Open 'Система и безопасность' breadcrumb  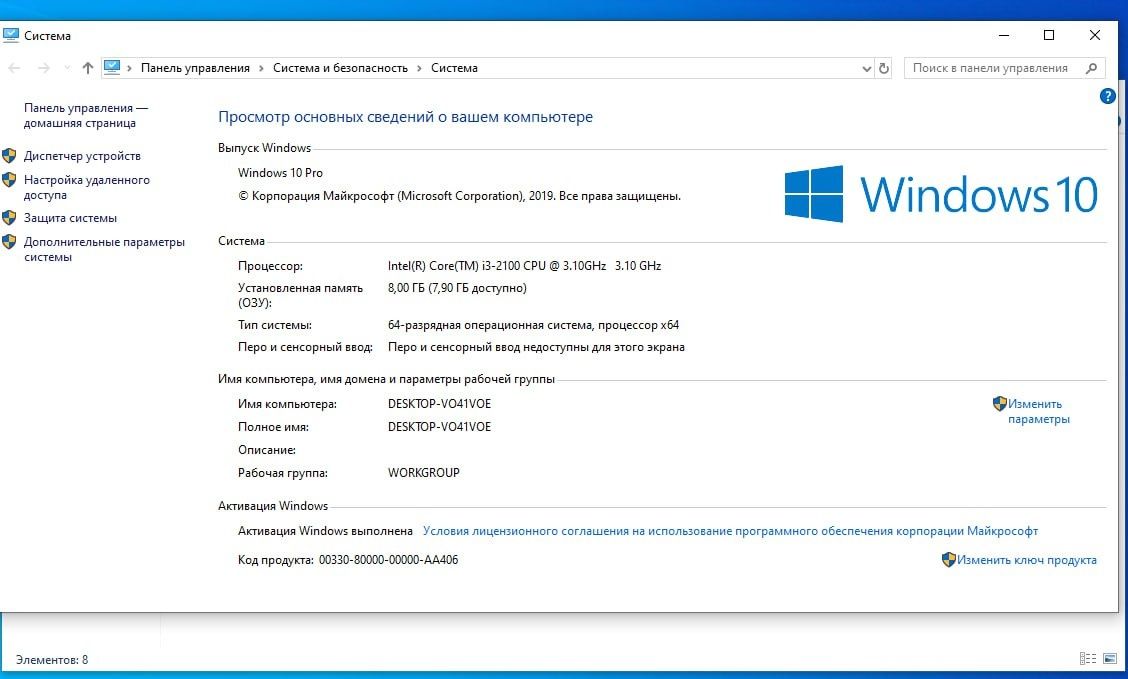[340, 68]
